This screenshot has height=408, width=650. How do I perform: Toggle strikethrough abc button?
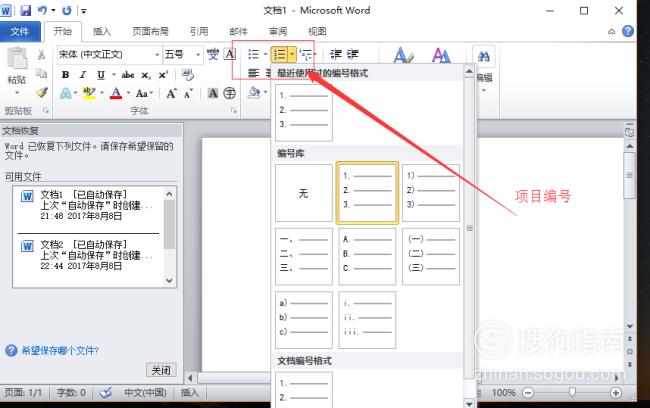128,75
